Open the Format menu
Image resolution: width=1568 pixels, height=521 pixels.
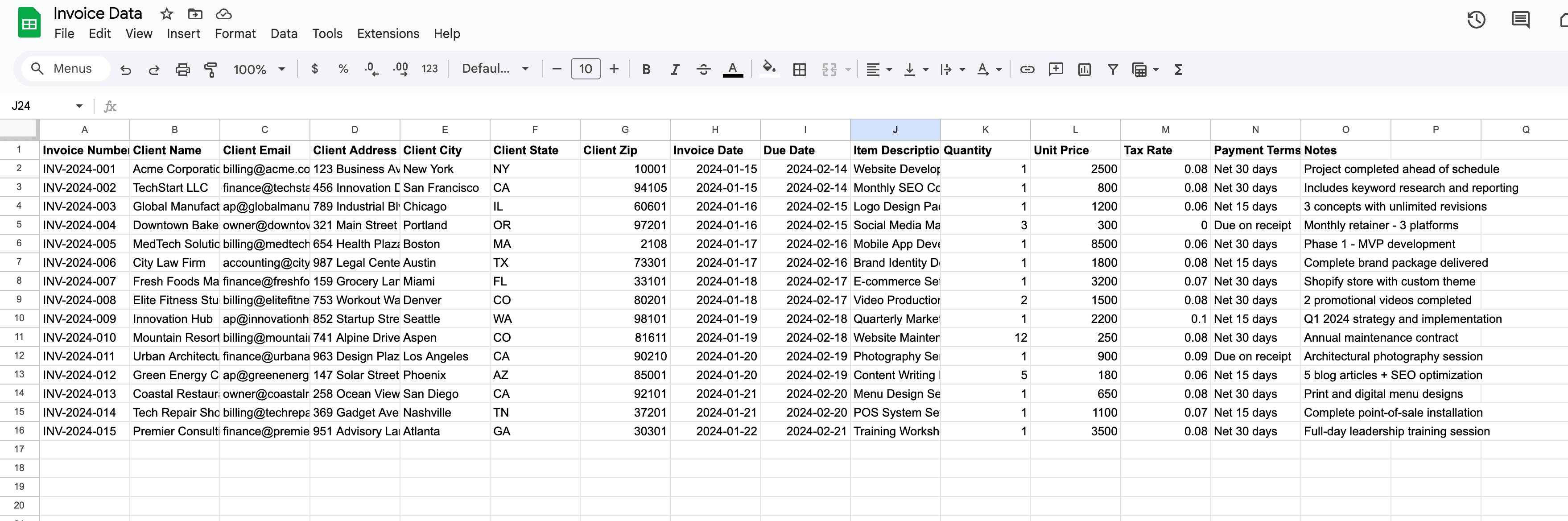pyautogui.click(x=235, y=33)
